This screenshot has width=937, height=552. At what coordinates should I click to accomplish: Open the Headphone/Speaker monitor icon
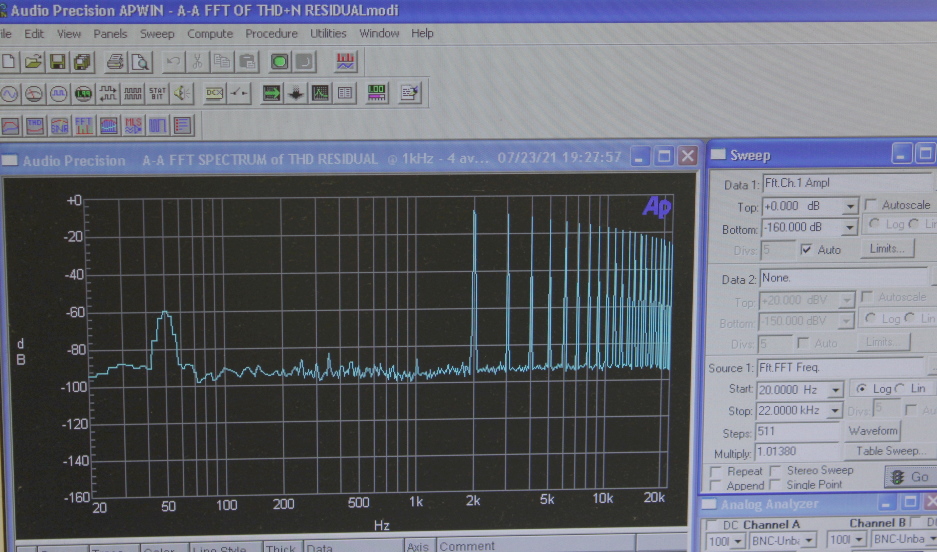pos(182,93)
